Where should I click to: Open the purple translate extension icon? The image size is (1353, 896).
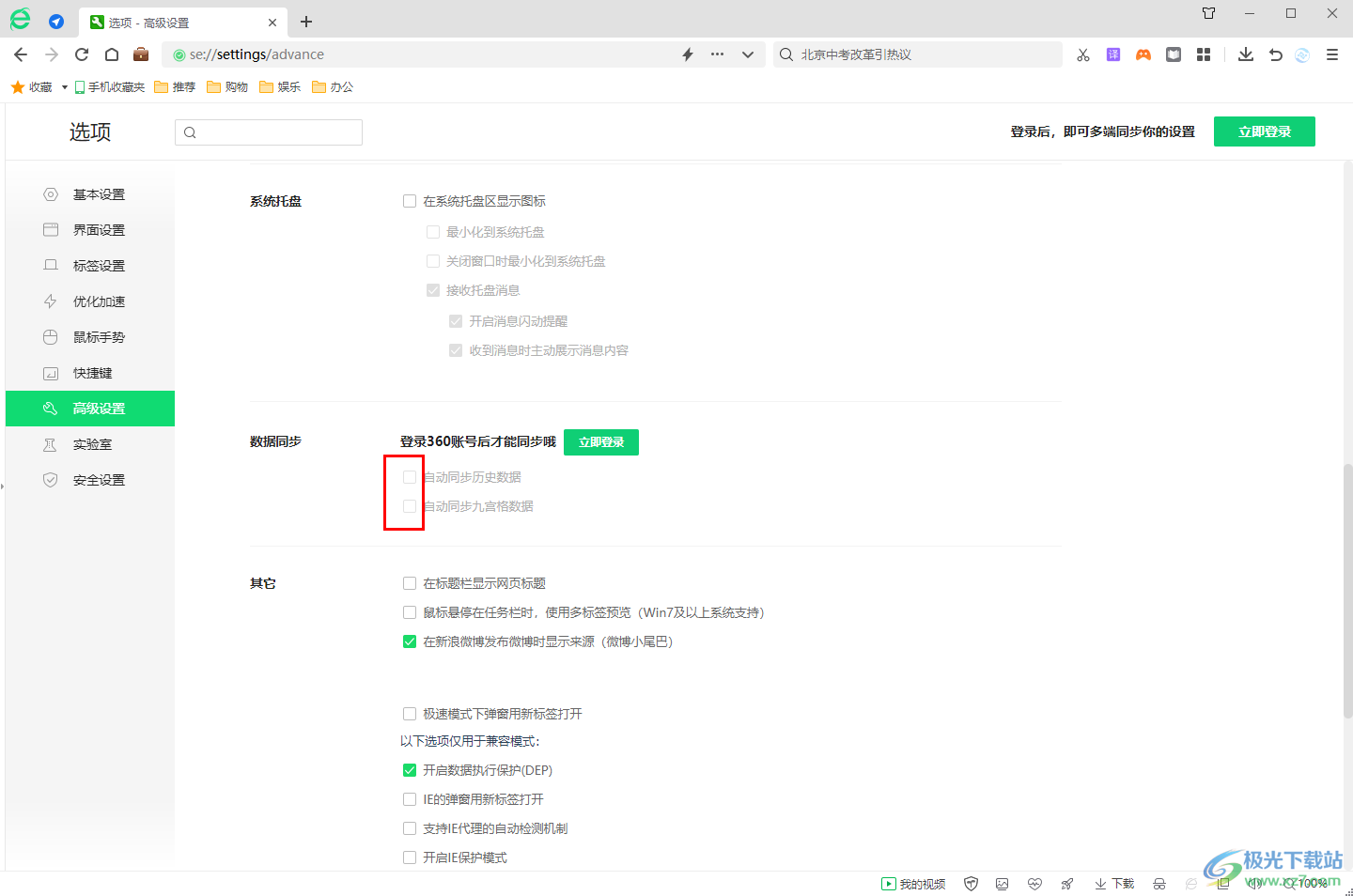click(x=1113, y=54)
